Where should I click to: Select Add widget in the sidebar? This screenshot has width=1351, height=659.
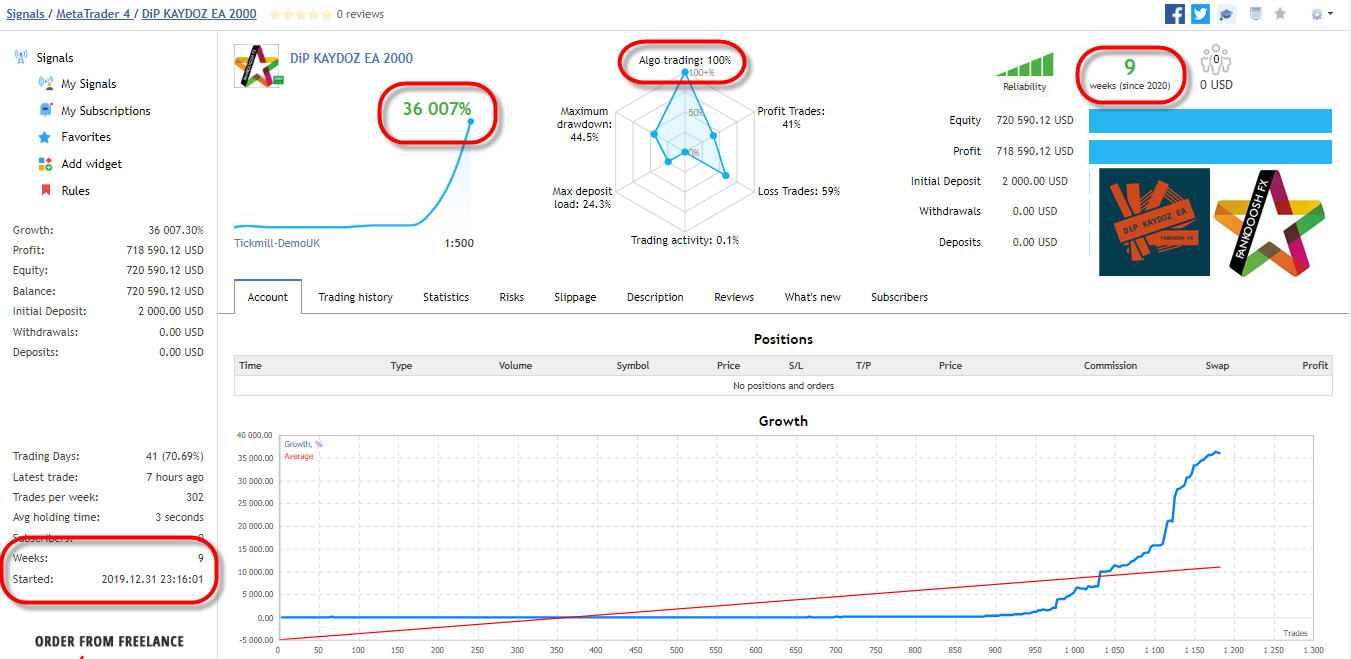pyautogui.click(x=91, y=164)
